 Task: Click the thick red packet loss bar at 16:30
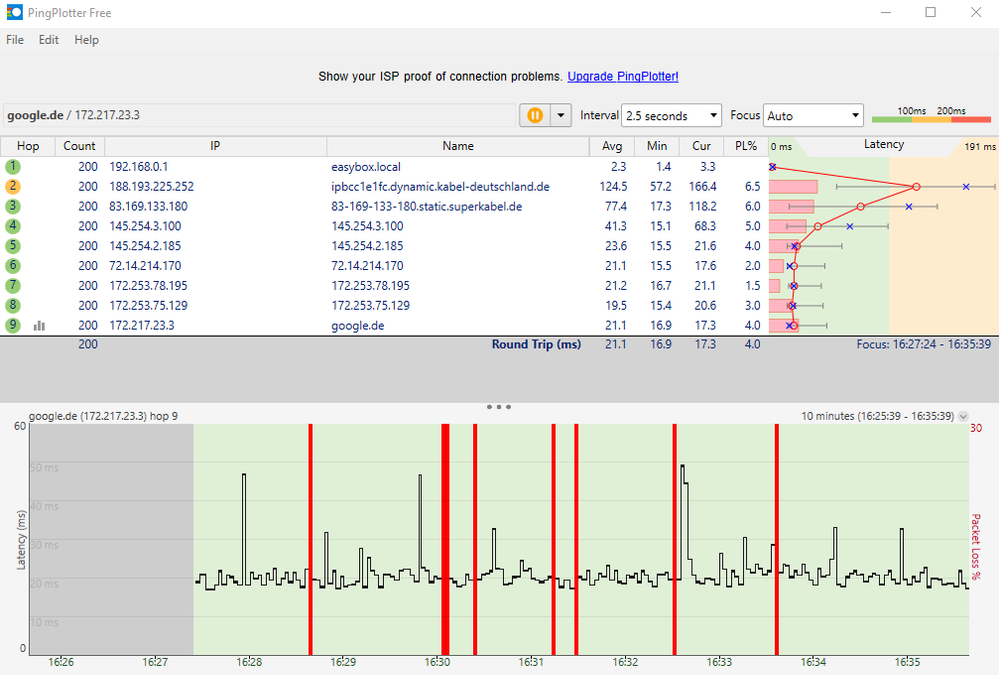click(x=445, y=539)
